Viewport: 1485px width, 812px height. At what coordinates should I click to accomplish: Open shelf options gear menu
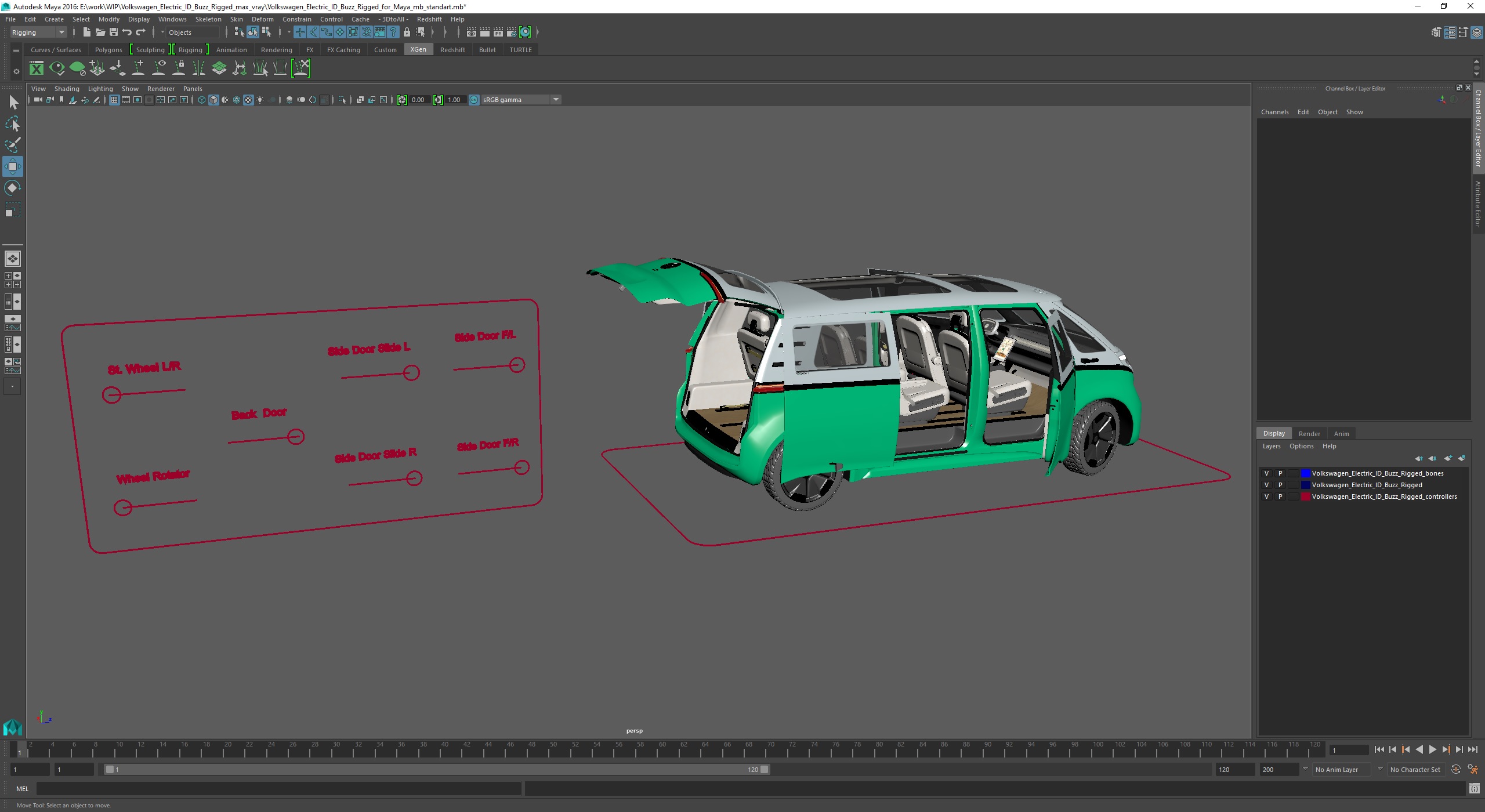pos(16,71)
